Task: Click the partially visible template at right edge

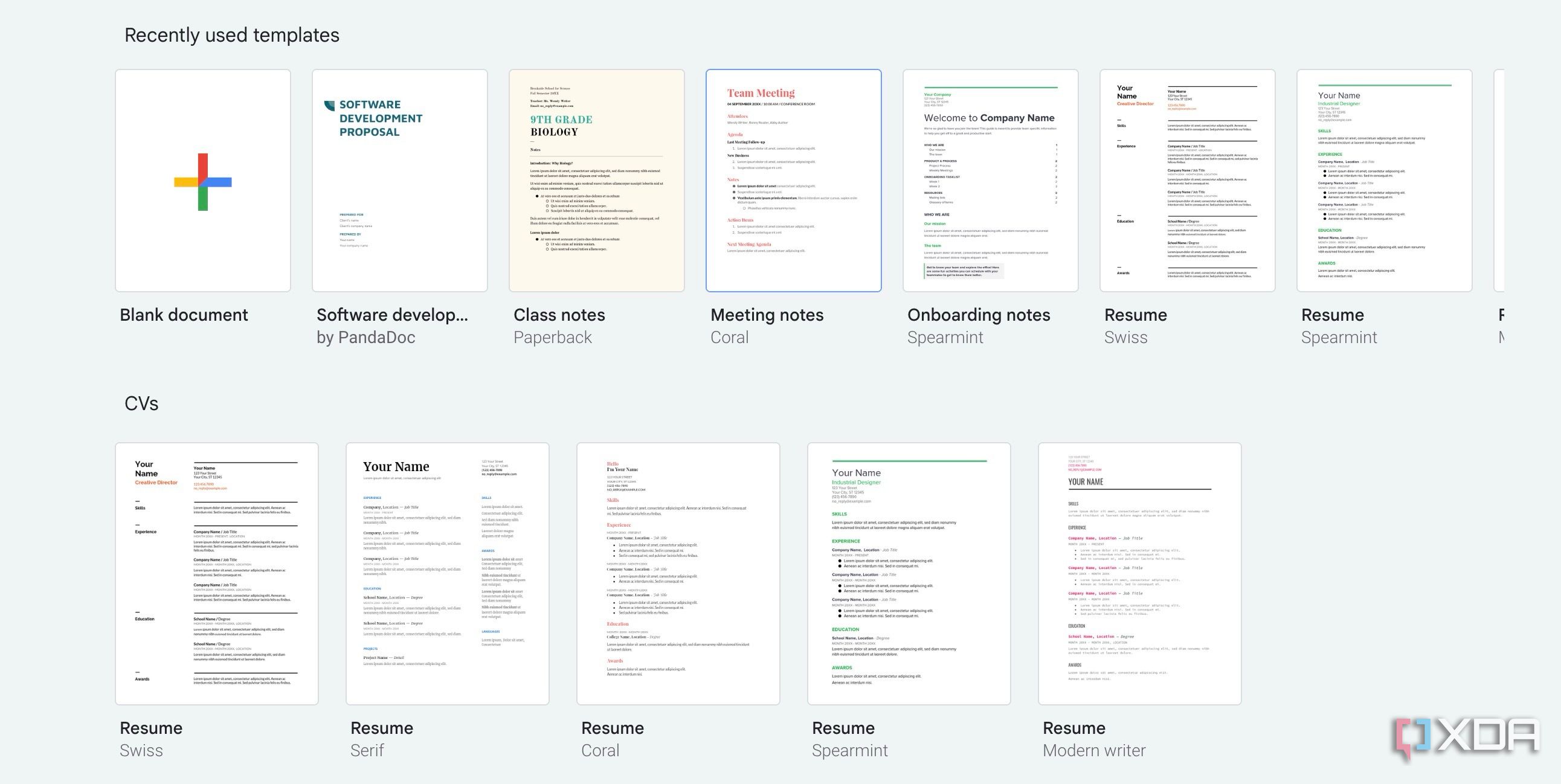Action: point(1499,181)
